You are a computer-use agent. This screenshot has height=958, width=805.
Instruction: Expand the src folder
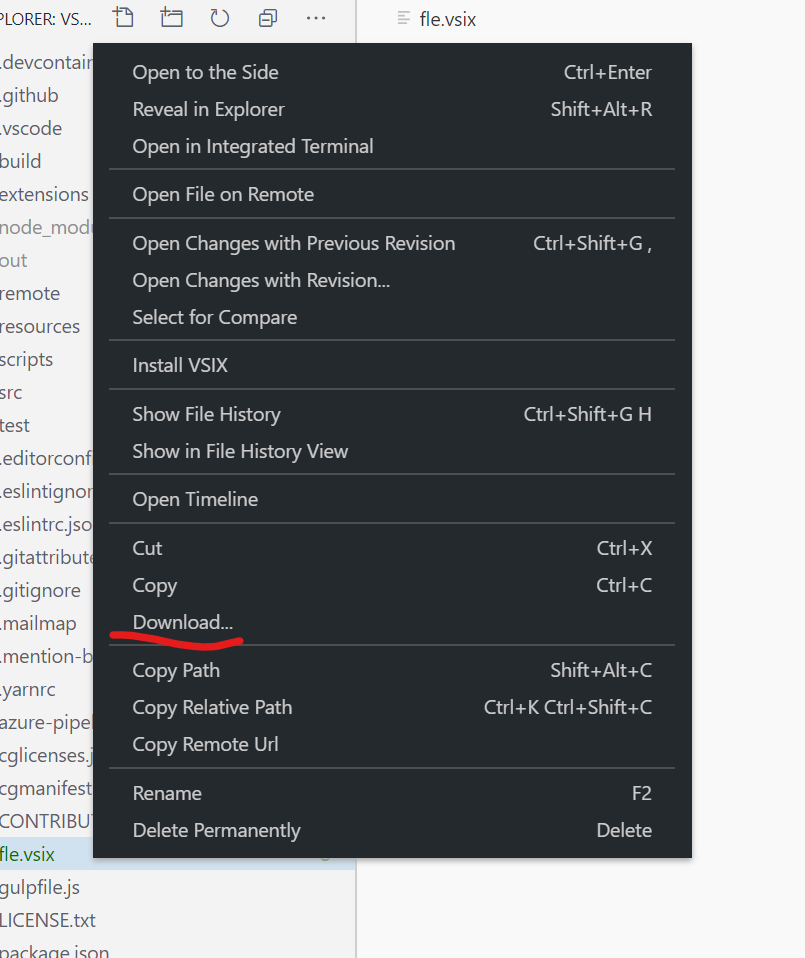pyautogui.click(x=14, y=392)
